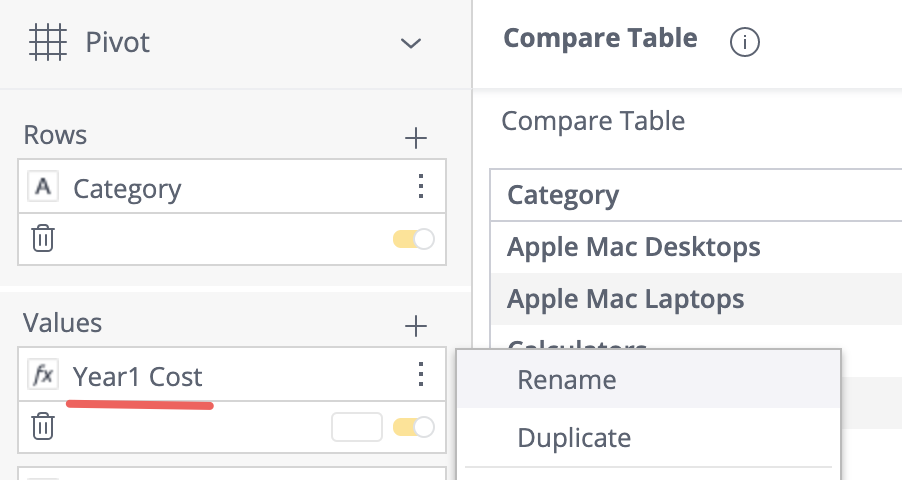Select the Apple Mac Desktops table row
This screenshot has width=902, height=480.
click(x=696, y=247)
